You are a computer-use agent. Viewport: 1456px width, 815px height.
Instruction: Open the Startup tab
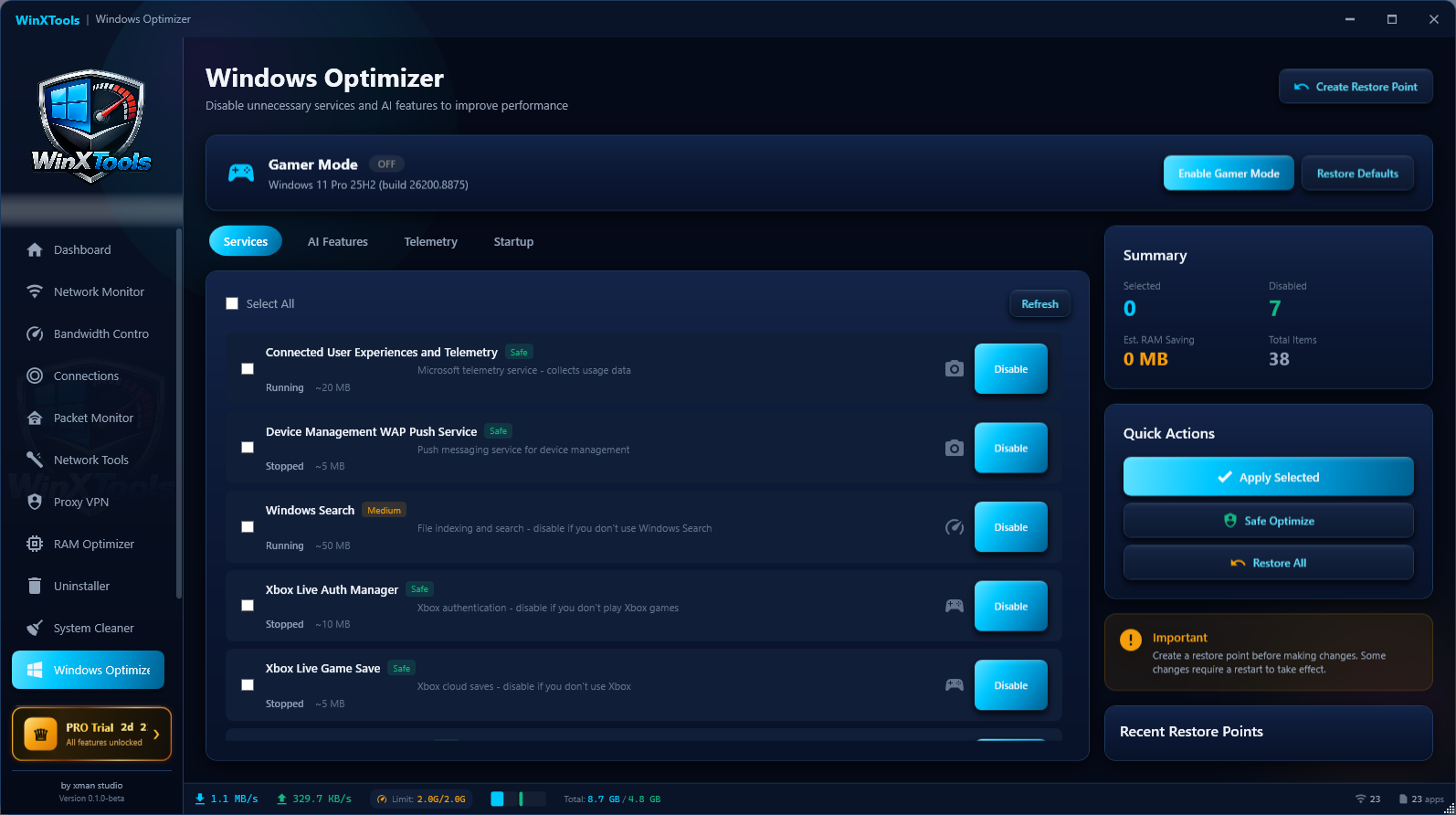click(513, 241)
